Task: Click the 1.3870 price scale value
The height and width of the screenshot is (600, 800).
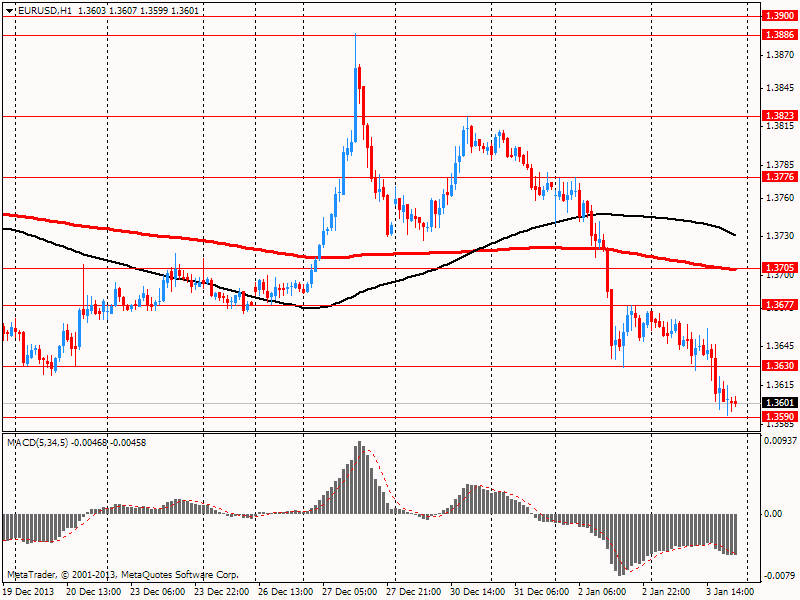Action: (780, 55)
